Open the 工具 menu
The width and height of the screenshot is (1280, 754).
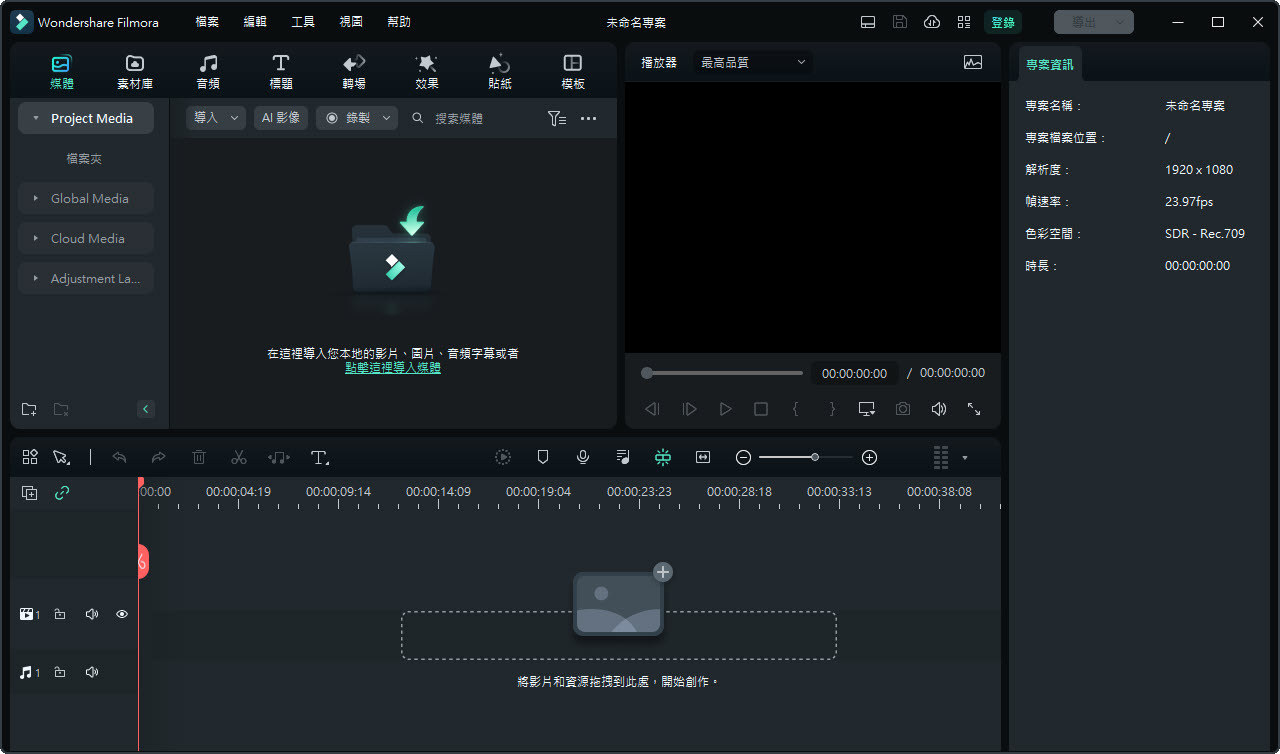(x=303, y=21)
